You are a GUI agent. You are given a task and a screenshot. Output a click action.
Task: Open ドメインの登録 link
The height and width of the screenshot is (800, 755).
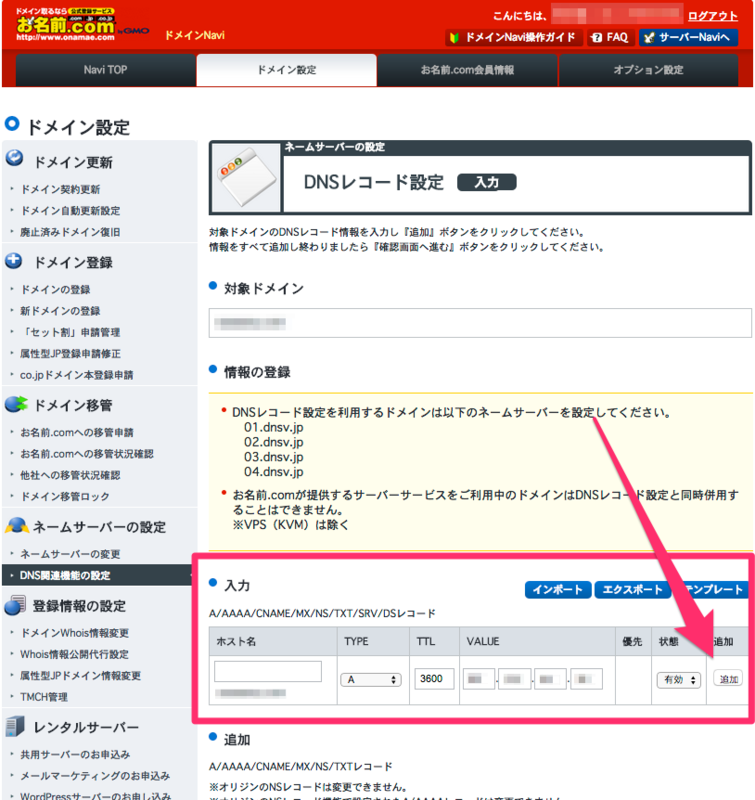click(x=55, y=289)
